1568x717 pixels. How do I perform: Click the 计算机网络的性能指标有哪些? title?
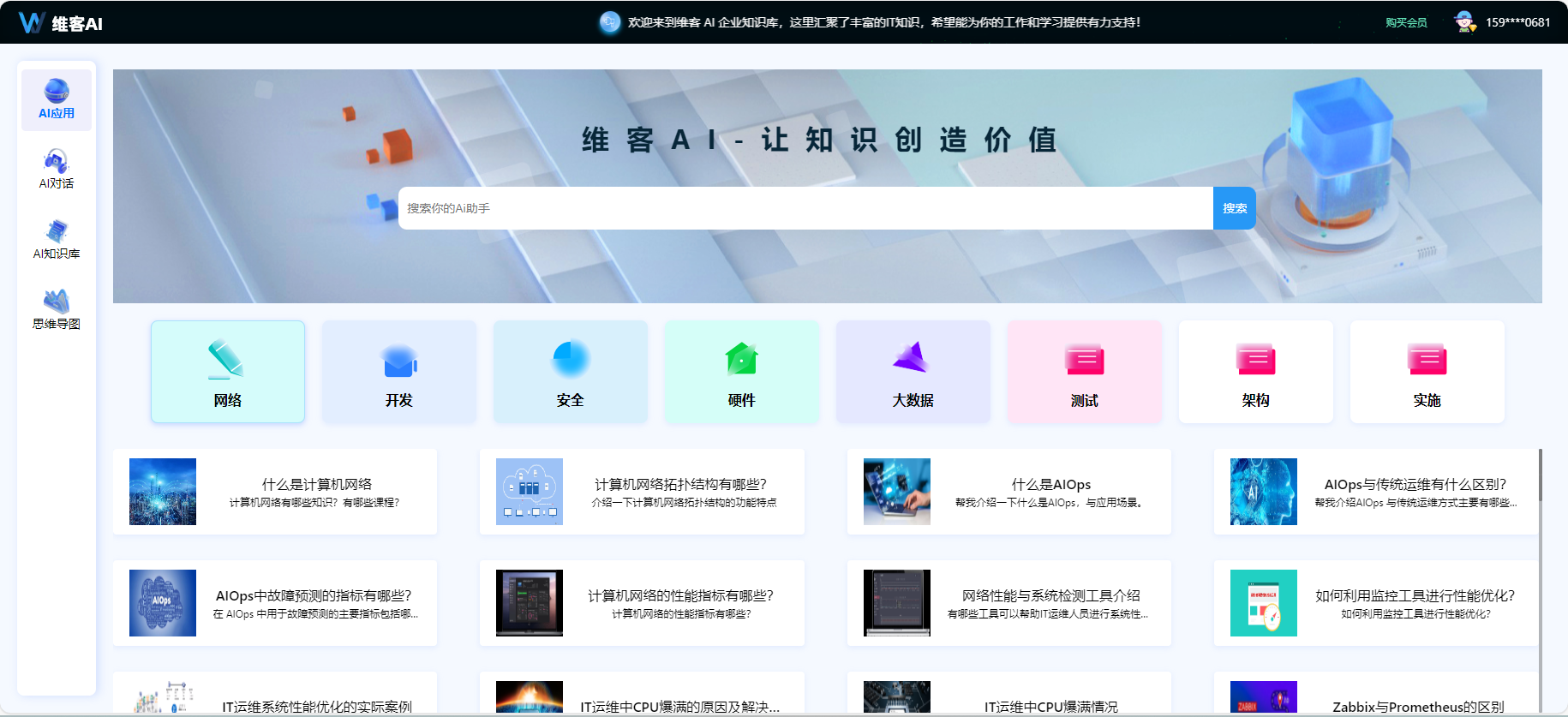tap(681, 595)
